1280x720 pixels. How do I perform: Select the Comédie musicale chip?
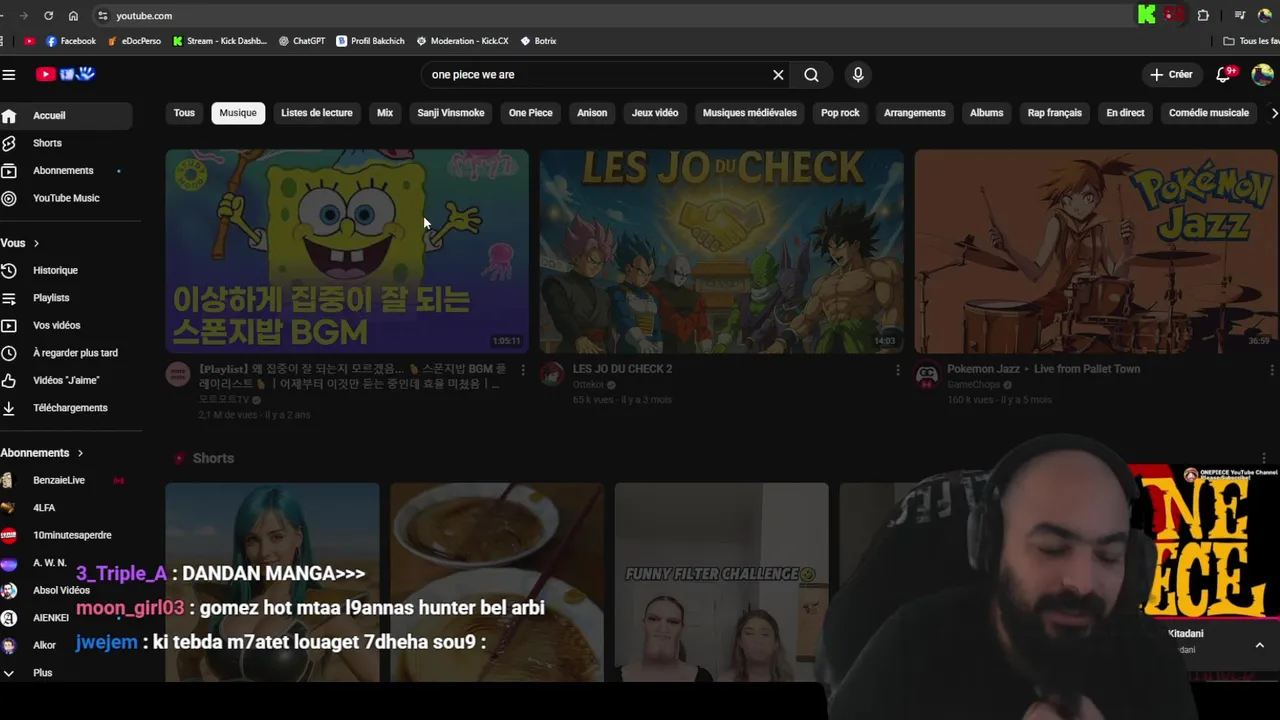click(1209, 113)
